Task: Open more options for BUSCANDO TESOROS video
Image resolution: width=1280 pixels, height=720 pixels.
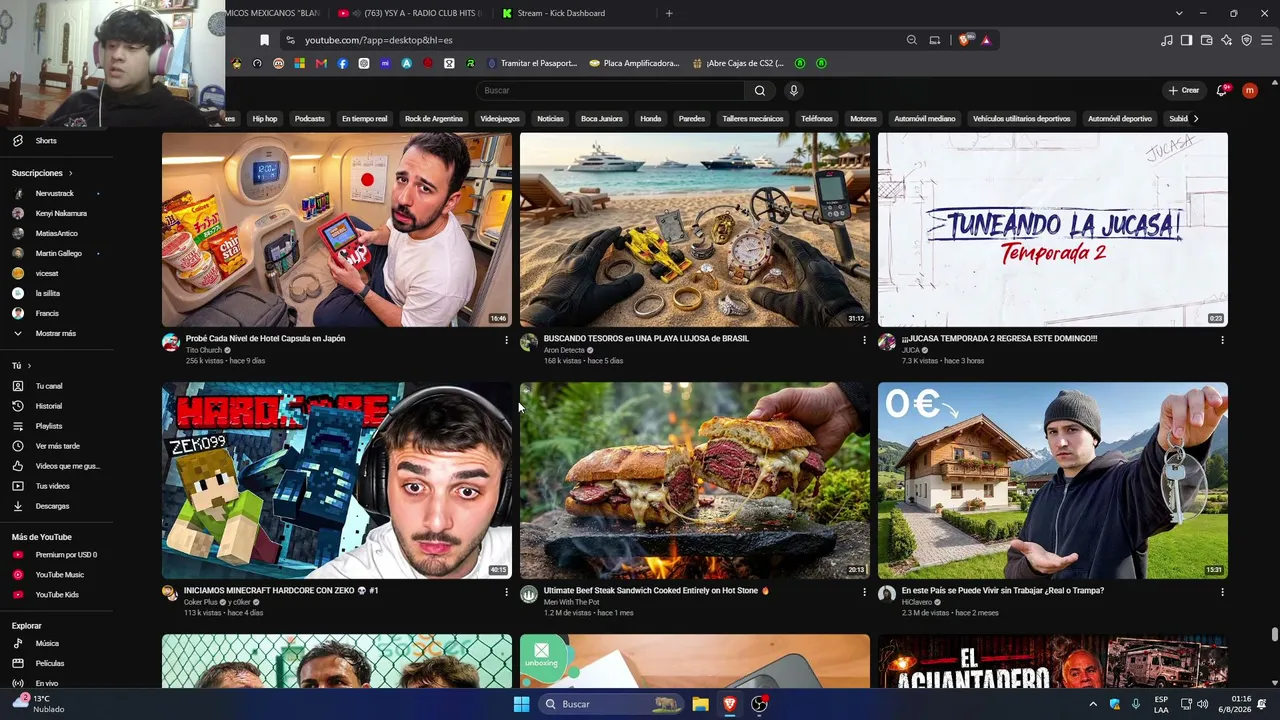Action: (864, 340)
